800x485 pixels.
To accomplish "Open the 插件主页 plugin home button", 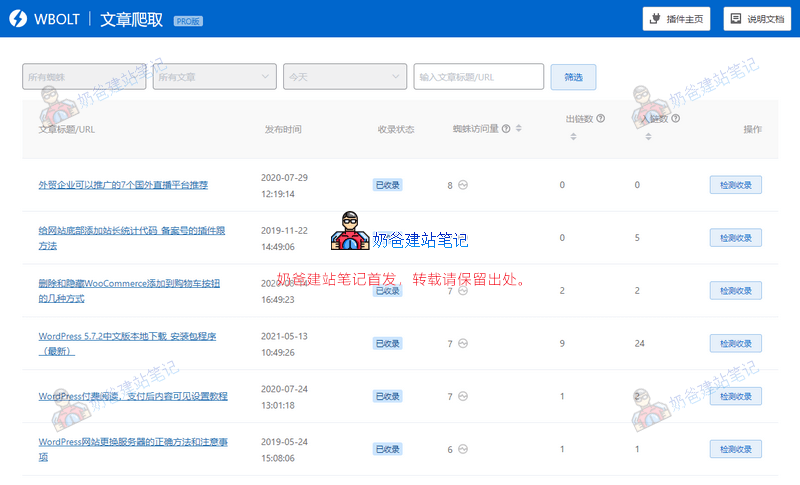I will 676,19.
